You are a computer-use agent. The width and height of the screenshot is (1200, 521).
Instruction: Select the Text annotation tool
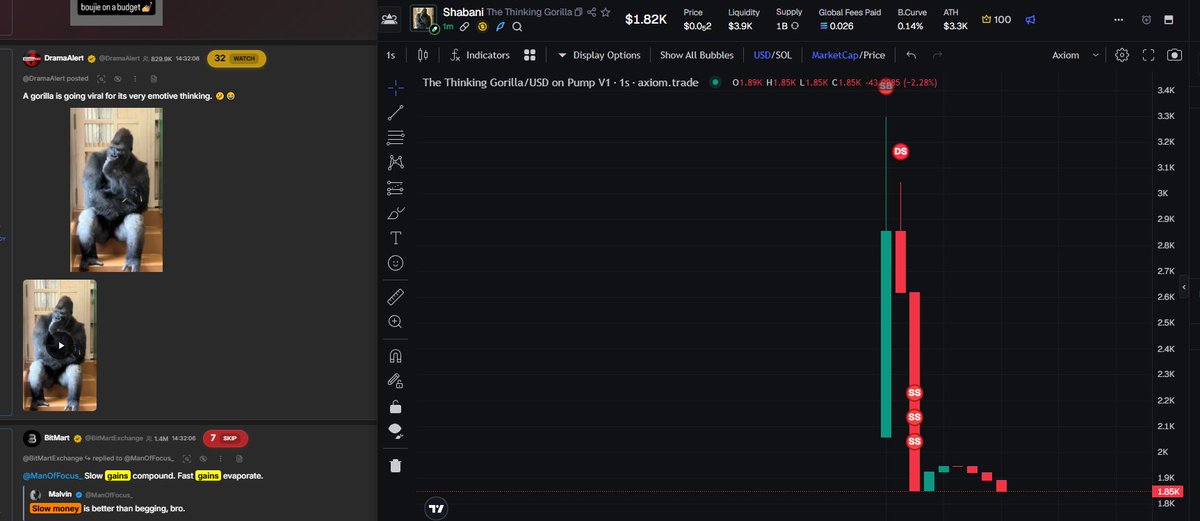(x=395, y=238)
